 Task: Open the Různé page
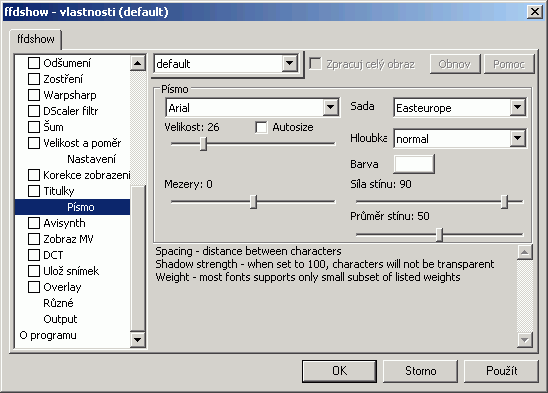58,303
